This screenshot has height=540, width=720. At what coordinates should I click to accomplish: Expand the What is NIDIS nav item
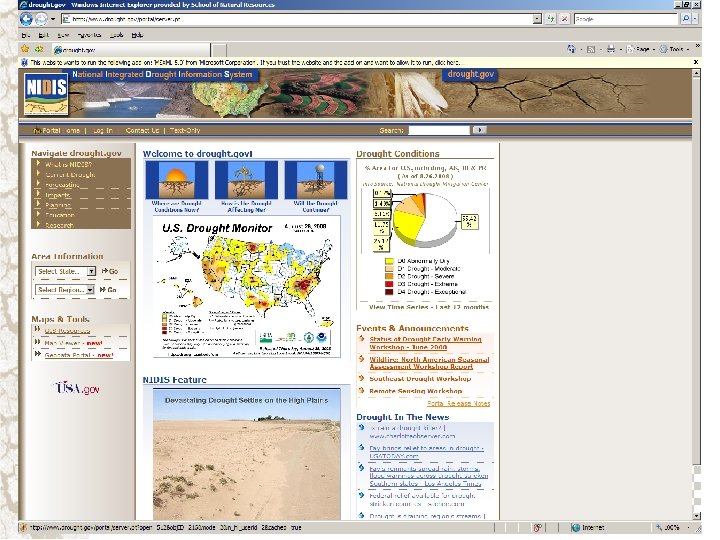click(68, 164)
